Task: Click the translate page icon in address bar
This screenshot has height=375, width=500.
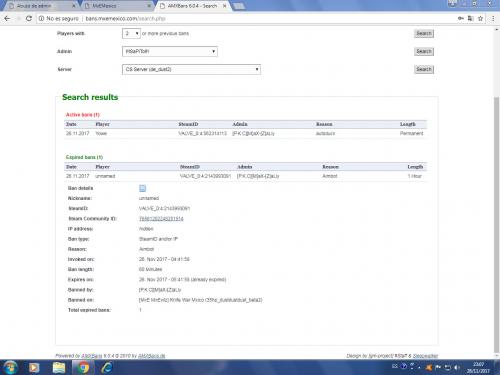Action: 470,18
